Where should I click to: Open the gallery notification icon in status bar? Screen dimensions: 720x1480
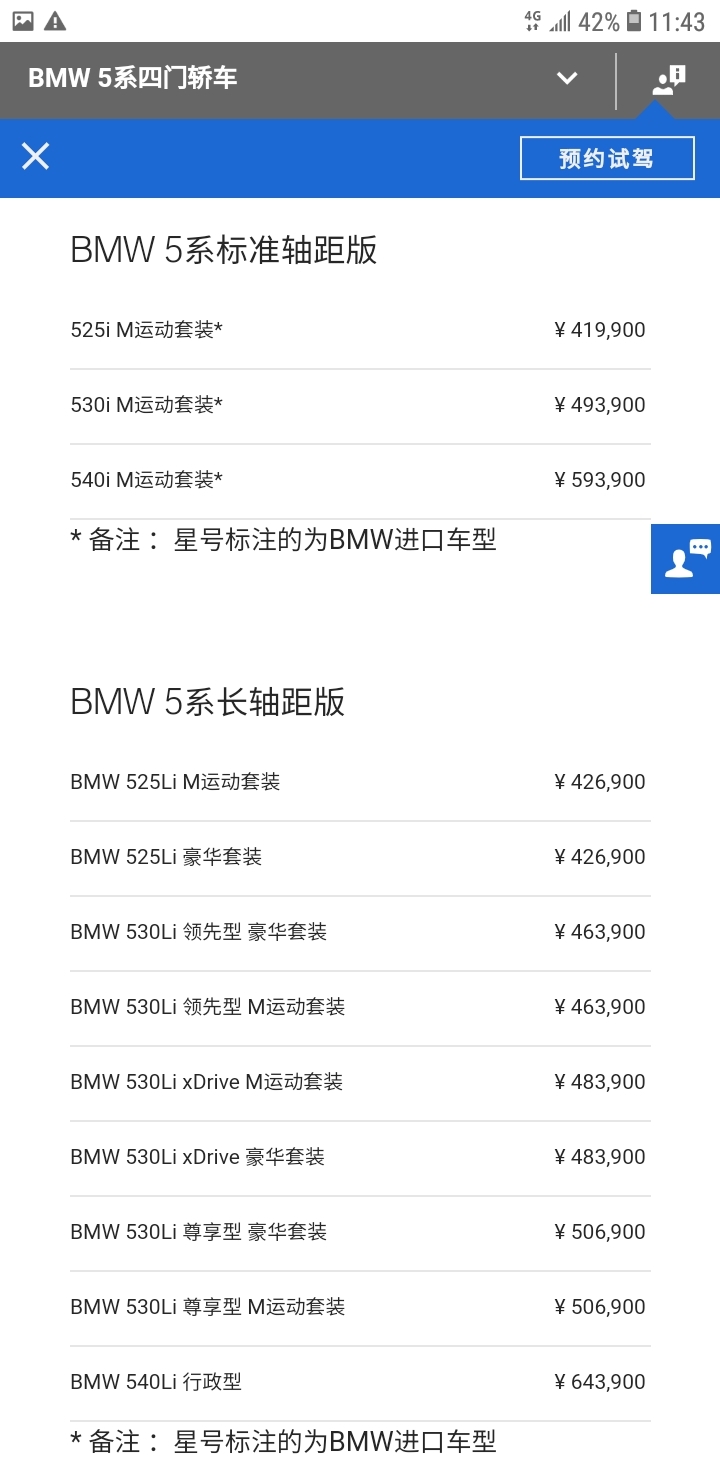[22, 20]
